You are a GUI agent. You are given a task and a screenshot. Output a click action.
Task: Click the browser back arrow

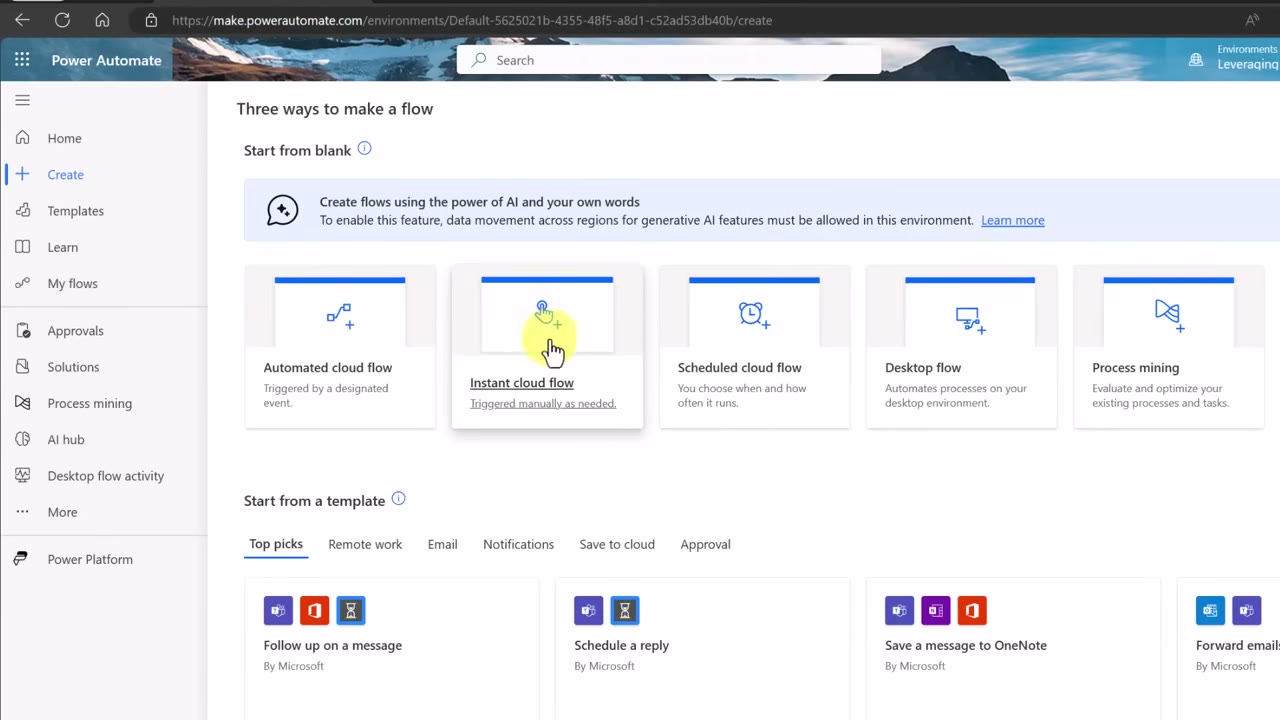[22, 20]
